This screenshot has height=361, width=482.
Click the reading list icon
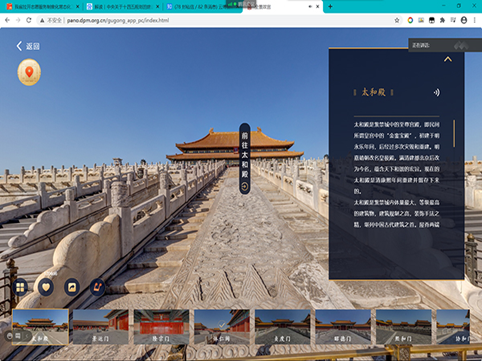(x=453, y=20)
